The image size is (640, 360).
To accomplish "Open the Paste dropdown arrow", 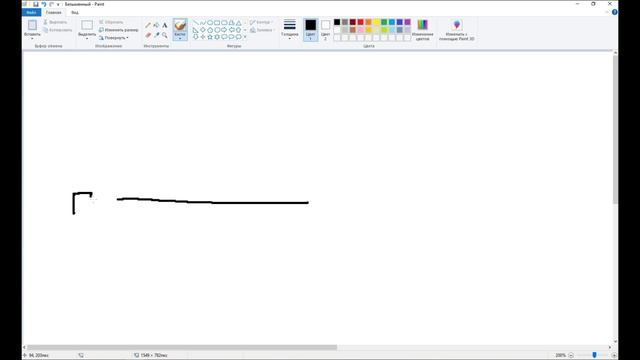I will [32, 37].
